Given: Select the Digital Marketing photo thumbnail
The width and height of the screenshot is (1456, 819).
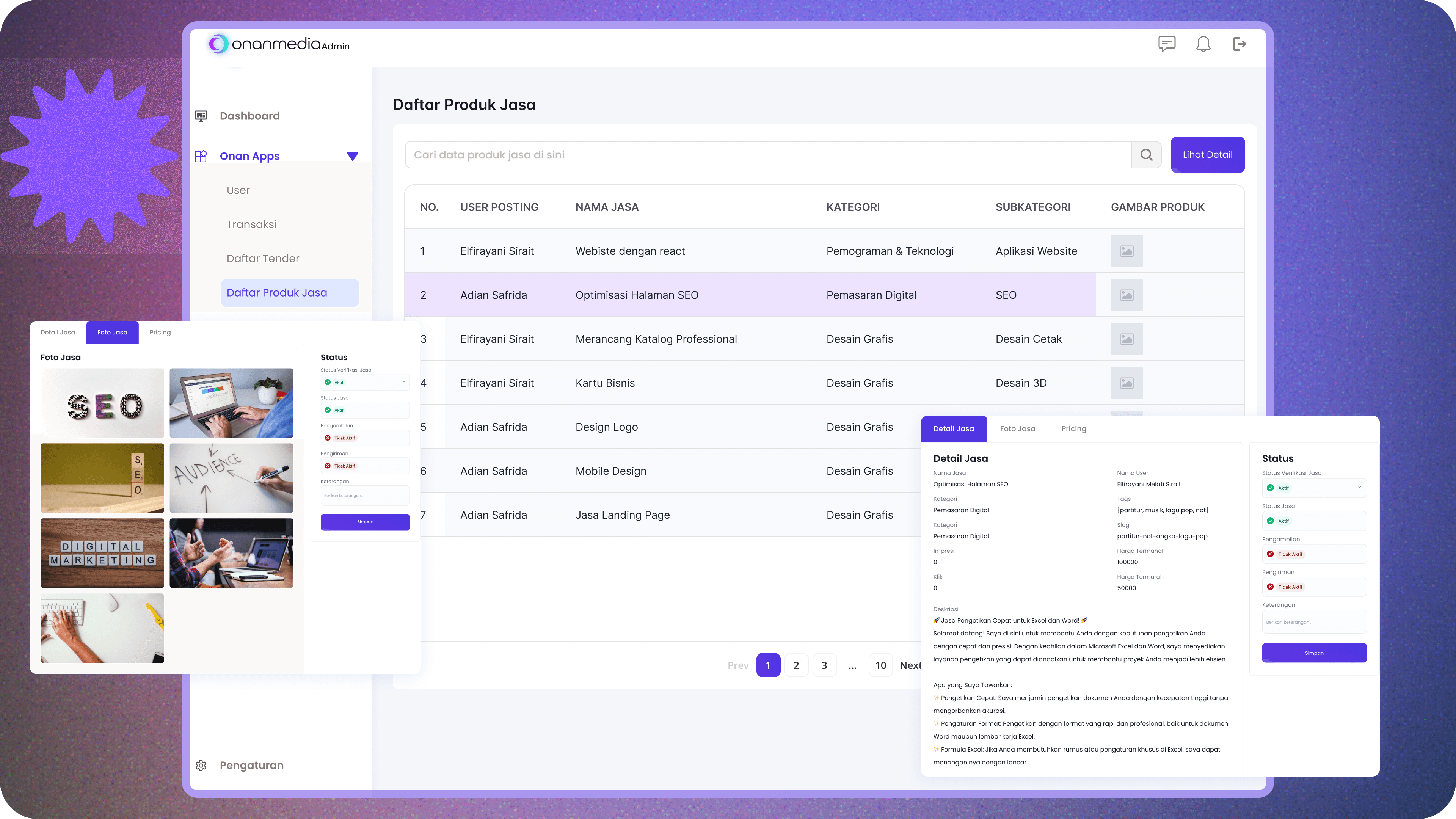Looking at the screenshot, I should click(102, 553).
